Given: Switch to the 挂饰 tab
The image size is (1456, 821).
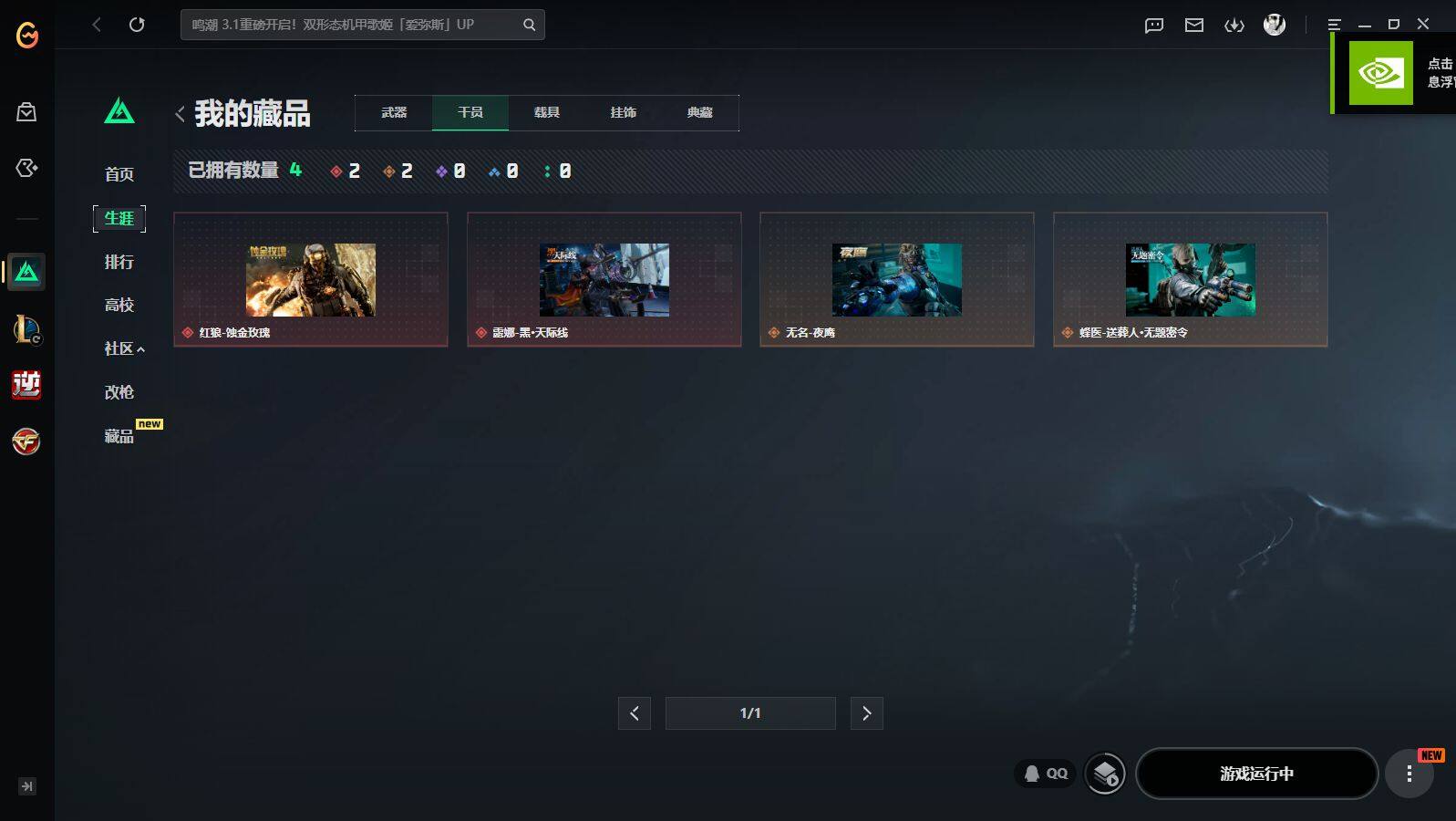Looking at the screenshot, I should pos(624,112).
